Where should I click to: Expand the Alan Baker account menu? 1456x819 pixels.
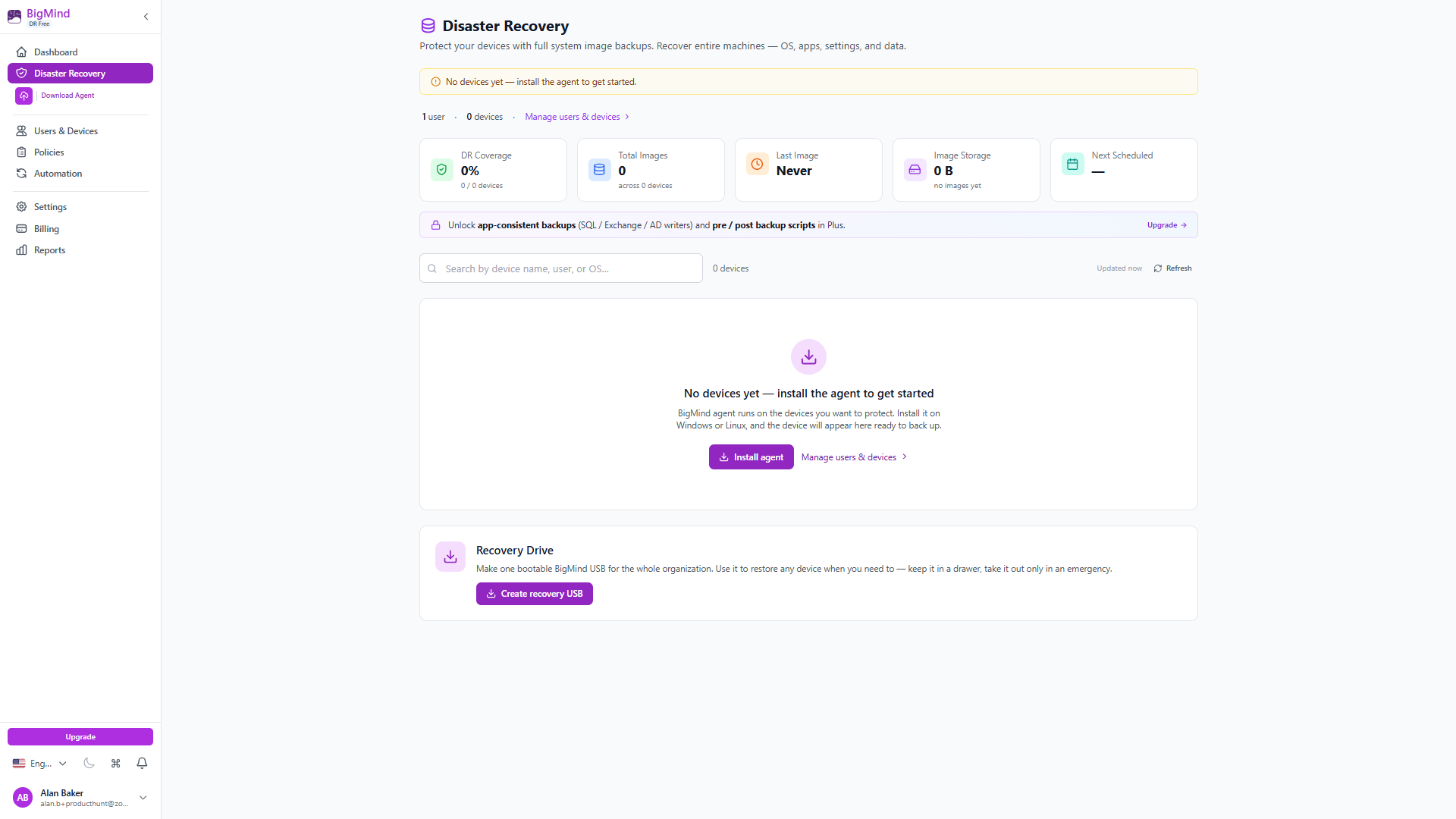point(143,798)
